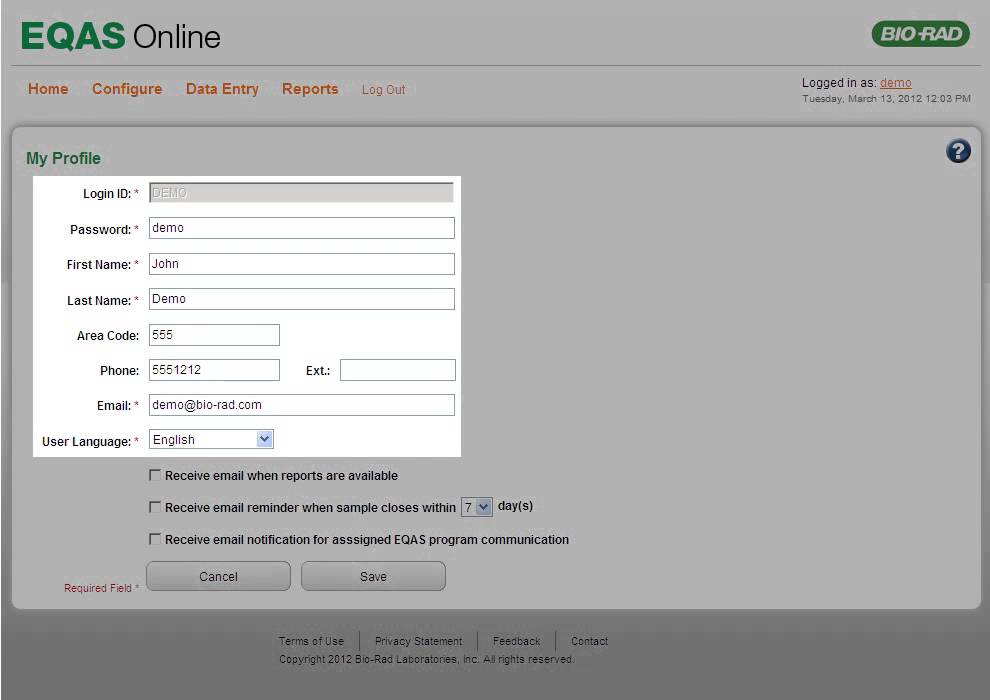Click the Email address field
The width and height of the screenshot is (990, 700).
[x=302, y=405]
